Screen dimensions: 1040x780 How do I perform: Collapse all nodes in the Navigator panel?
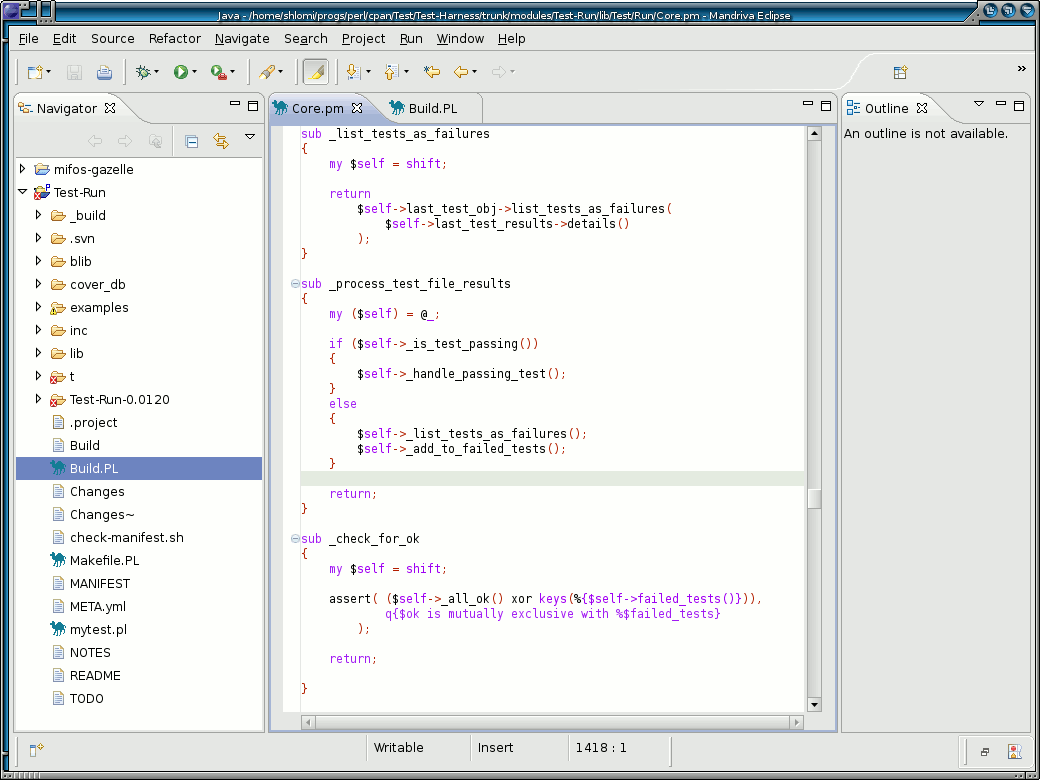(x=191, y=140)
